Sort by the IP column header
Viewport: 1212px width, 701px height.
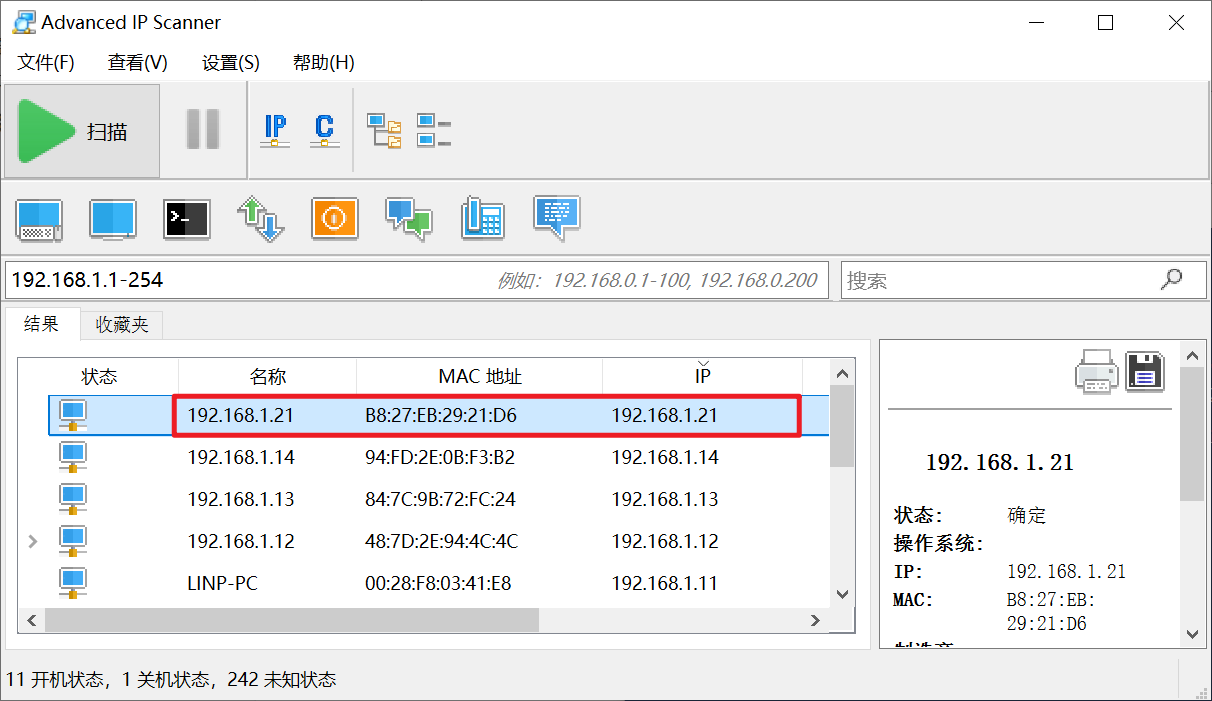[703, 376]
